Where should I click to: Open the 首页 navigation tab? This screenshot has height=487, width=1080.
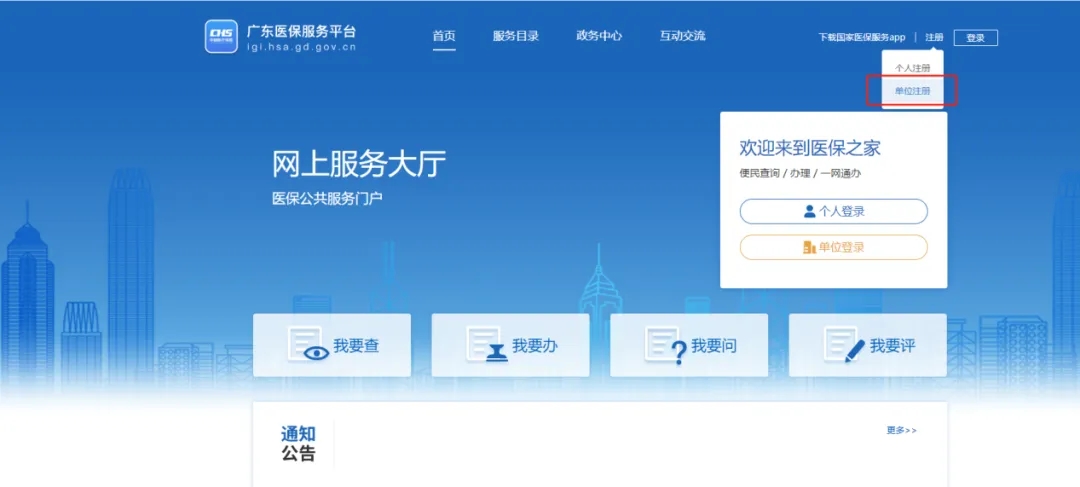click(x=444, y=36)
